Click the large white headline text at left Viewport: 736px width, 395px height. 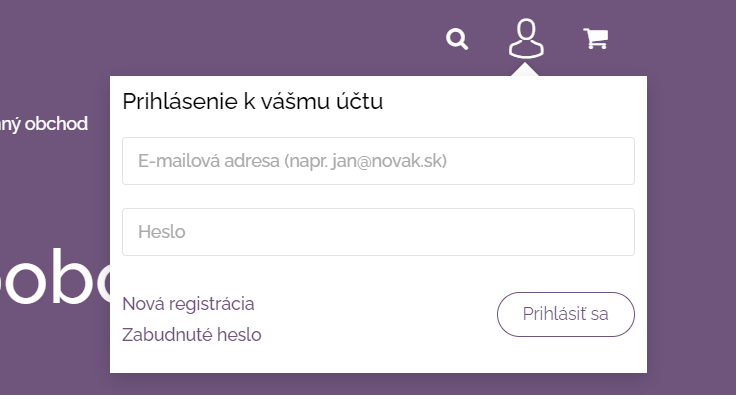pos(55,277)
